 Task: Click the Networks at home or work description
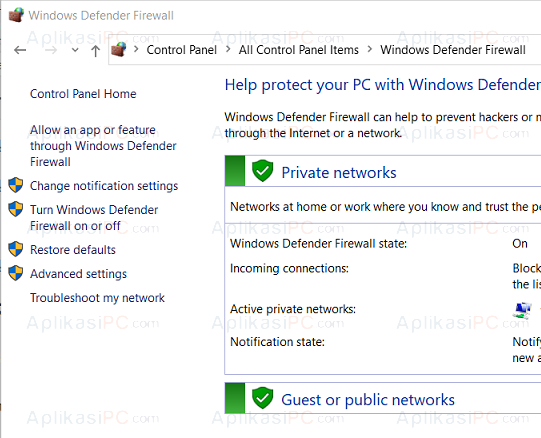[x=385, y=207]
